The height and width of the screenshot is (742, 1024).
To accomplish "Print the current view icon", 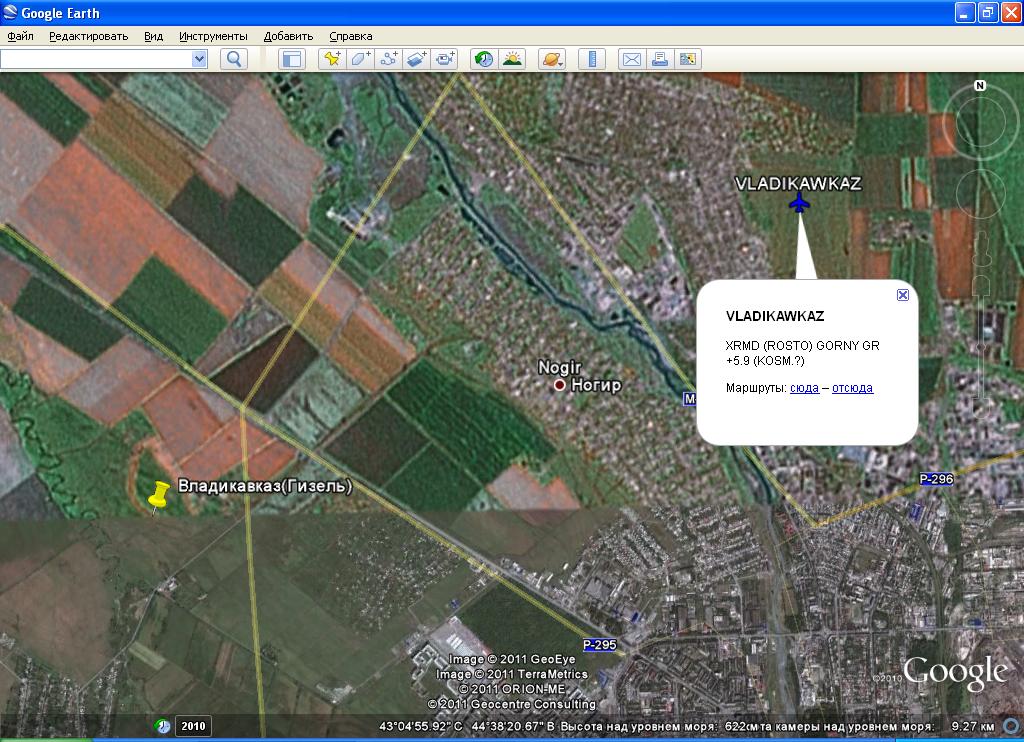I will point(660,59).
